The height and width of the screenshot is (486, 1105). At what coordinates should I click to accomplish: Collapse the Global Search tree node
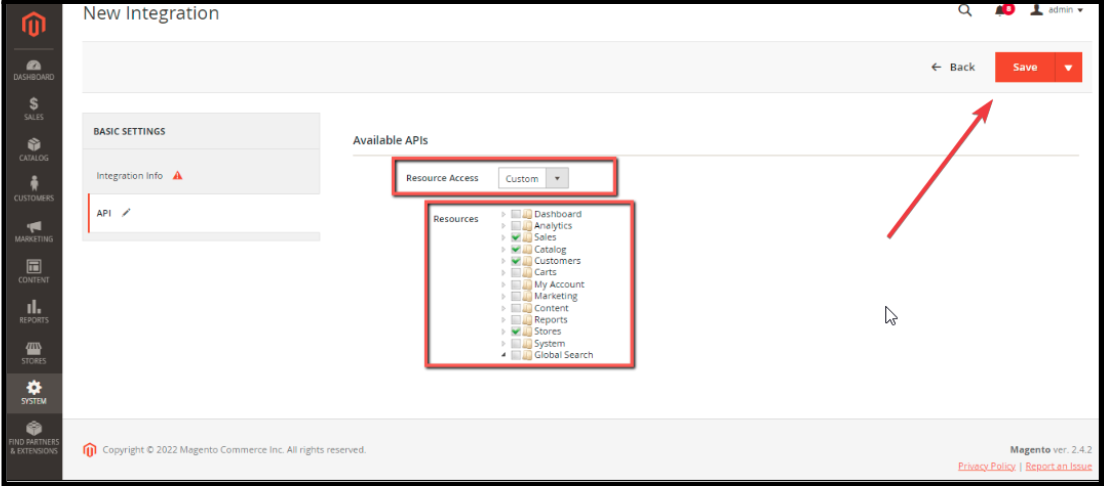coord(503,355)
